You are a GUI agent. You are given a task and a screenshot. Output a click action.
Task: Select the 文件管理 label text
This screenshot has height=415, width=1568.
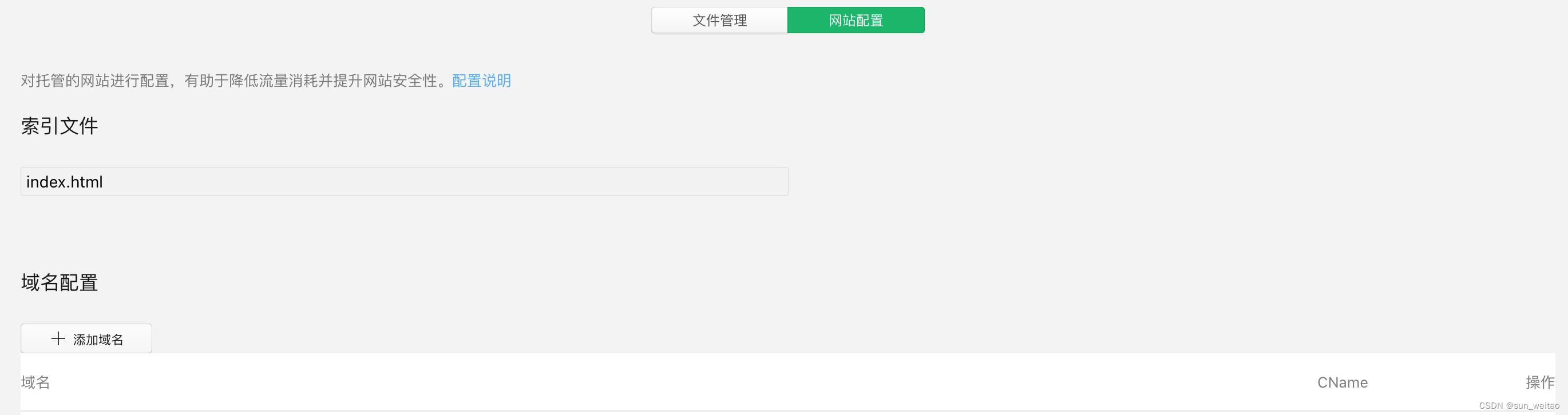[719, 21]
